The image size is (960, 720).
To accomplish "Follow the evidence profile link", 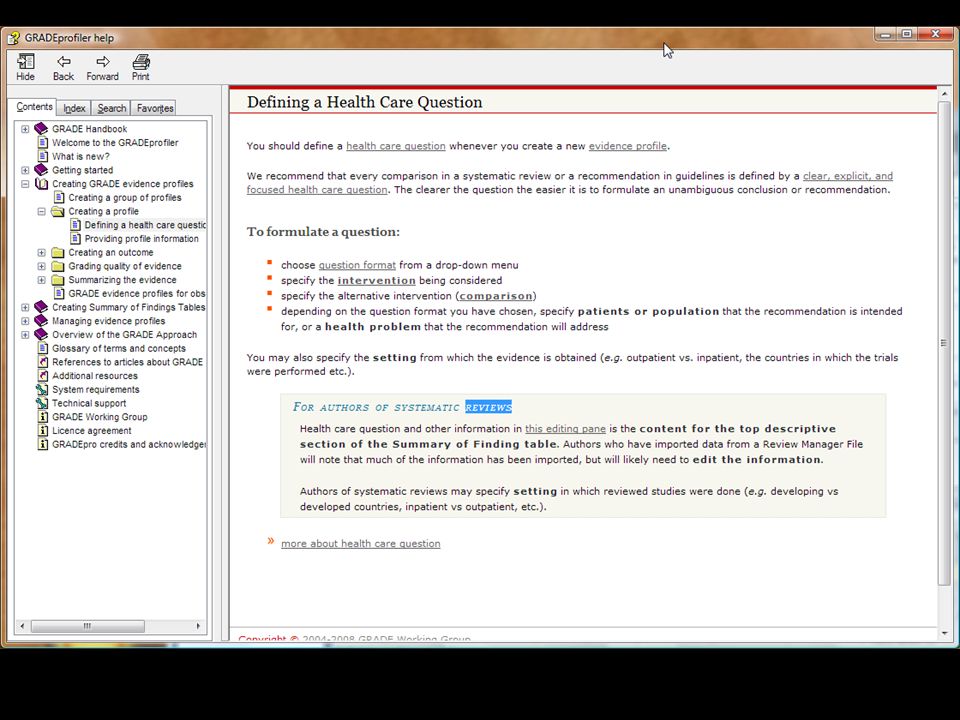I will tap(628, 146).
